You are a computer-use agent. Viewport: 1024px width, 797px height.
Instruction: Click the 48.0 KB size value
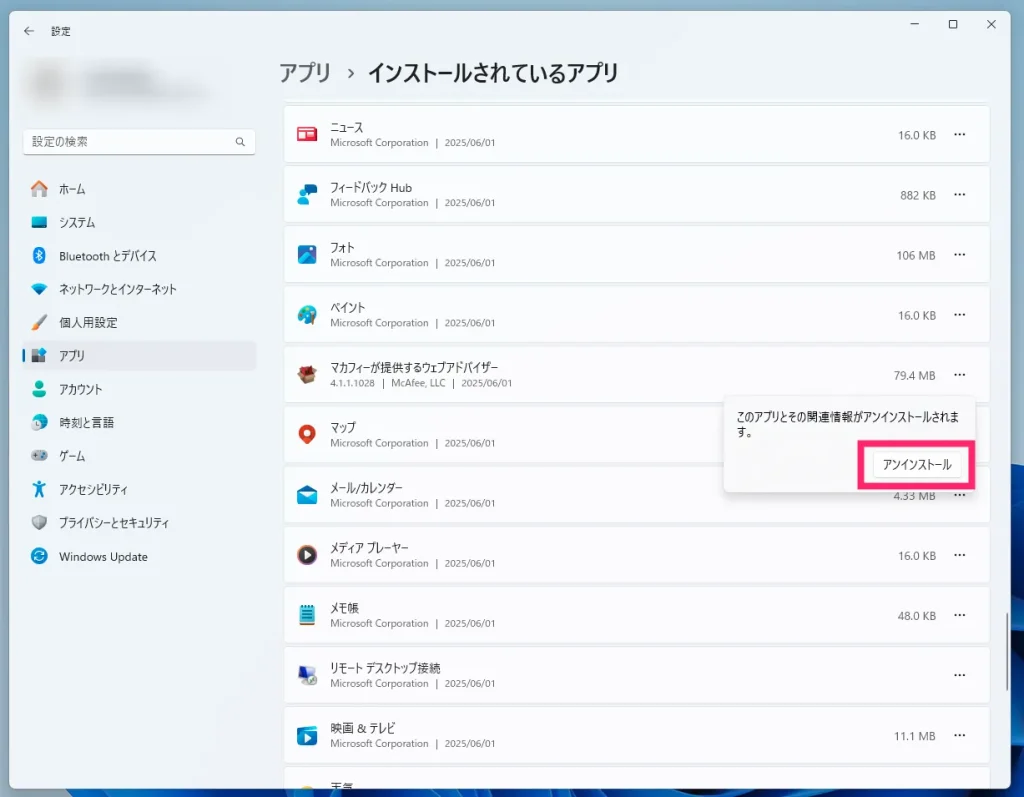pos(916,616)
